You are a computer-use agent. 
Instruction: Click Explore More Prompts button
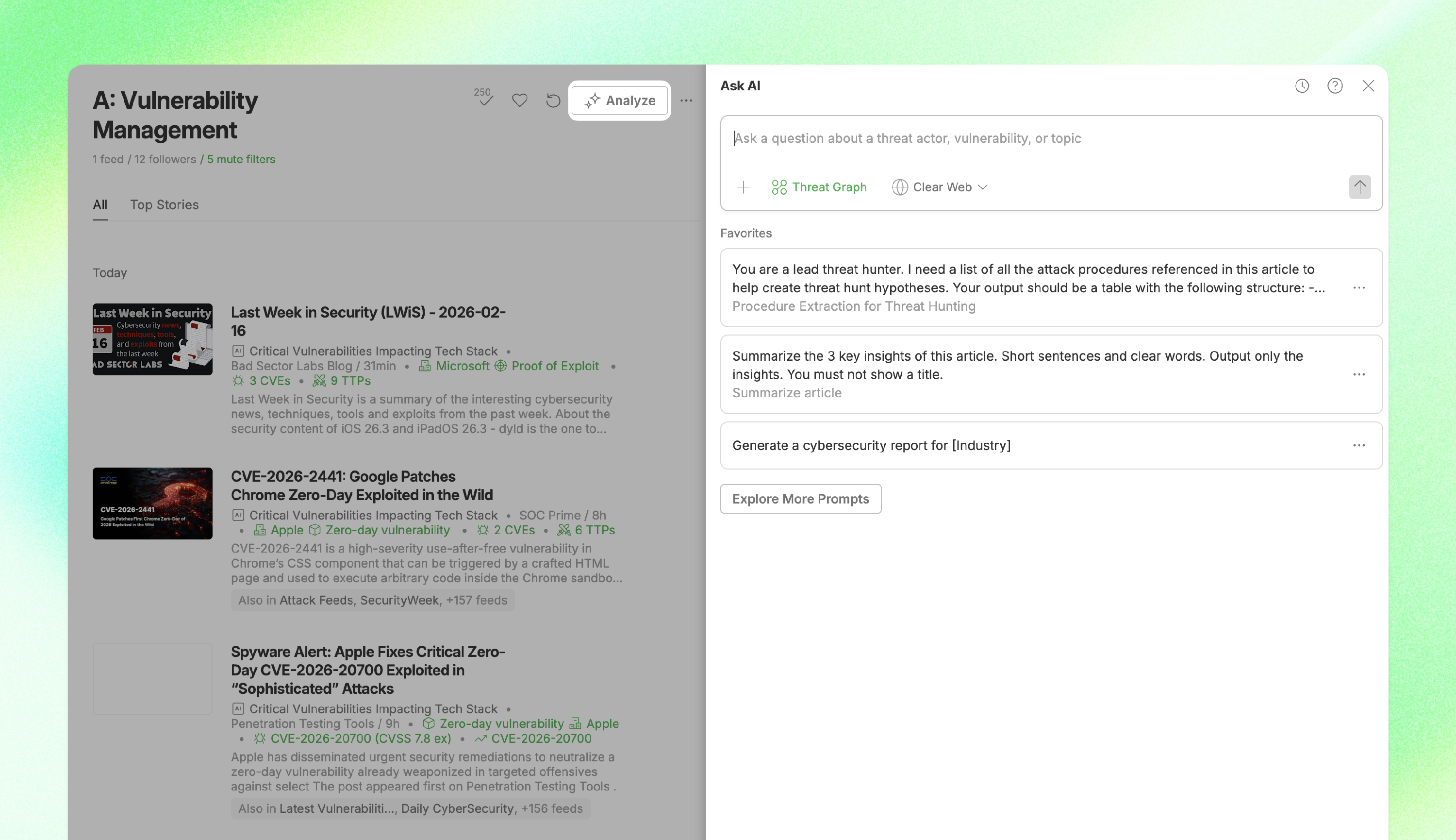pos(800,499)
